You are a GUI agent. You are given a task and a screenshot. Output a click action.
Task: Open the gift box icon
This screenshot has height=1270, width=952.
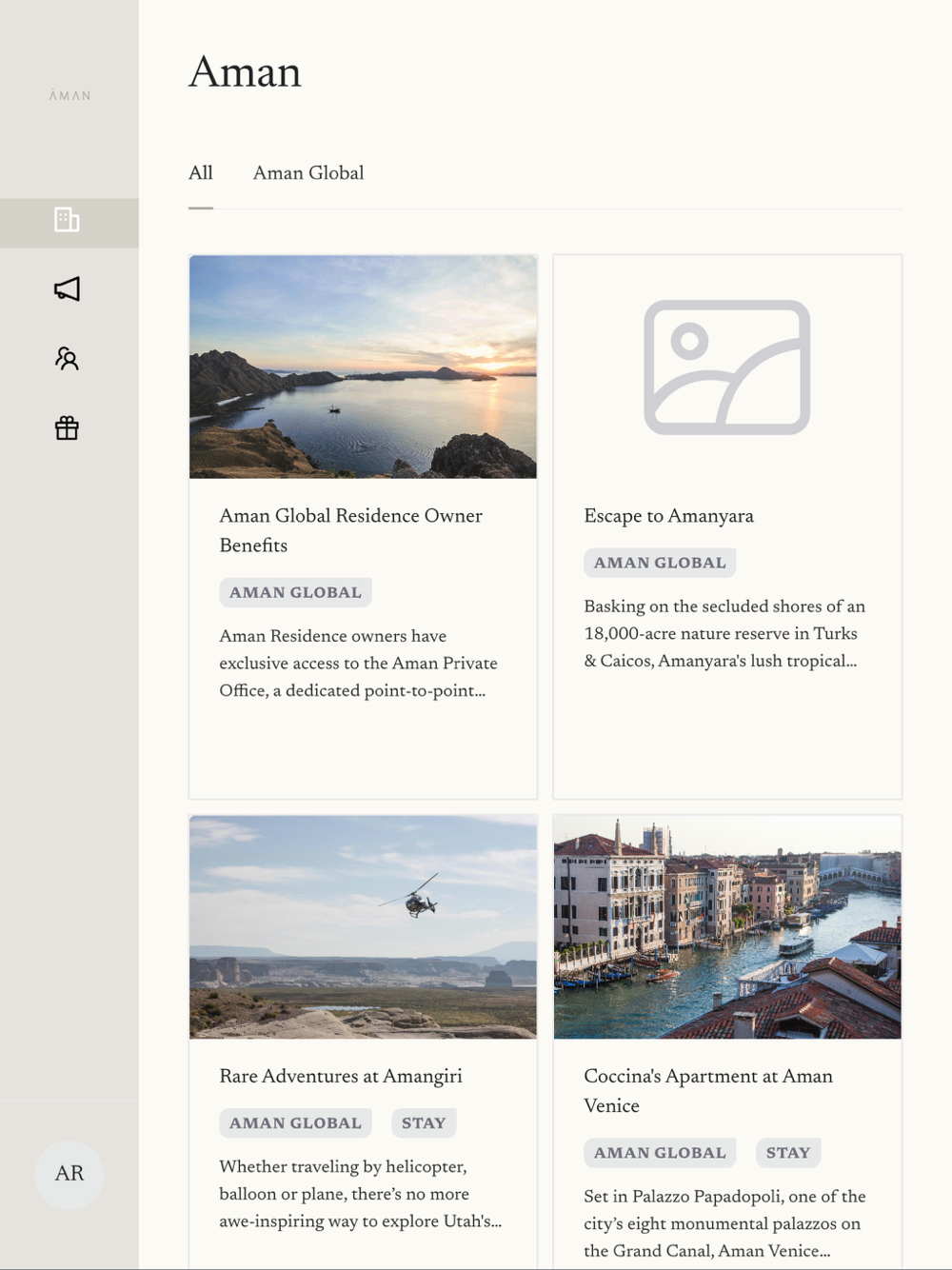click(67, 428)
